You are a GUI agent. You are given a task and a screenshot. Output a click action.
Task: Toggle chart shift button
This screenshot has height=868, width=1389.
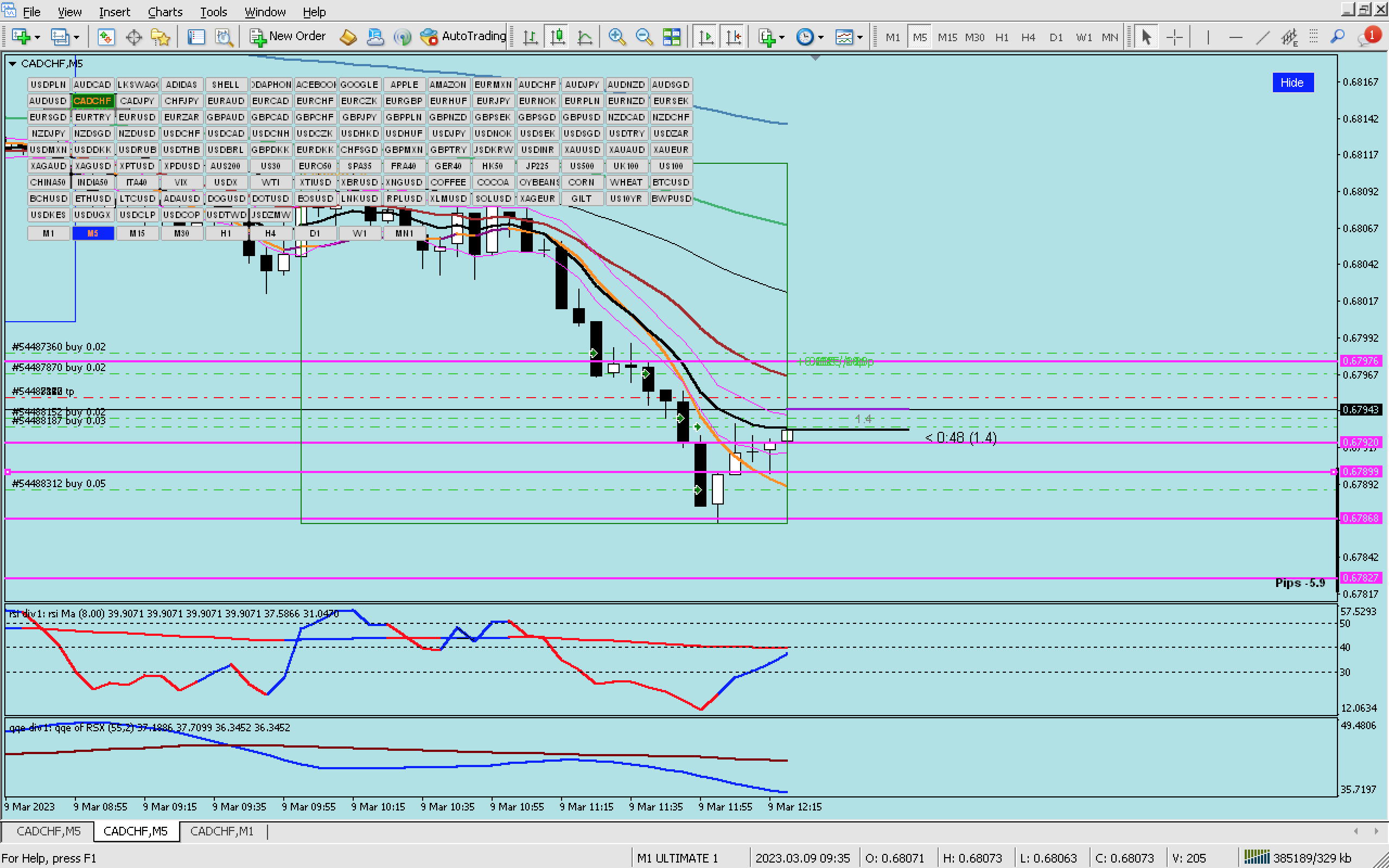coord(734,37)
